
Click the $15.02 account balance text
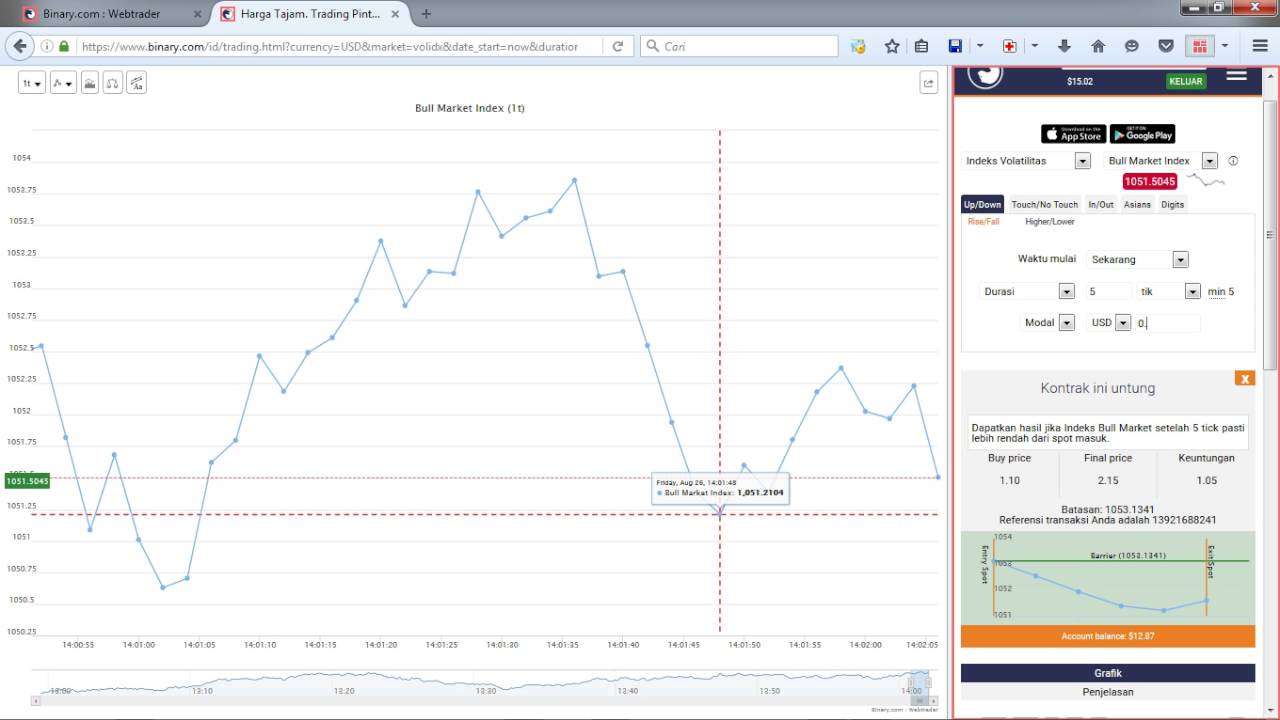pyautogui.click(x=1080, y=82)
